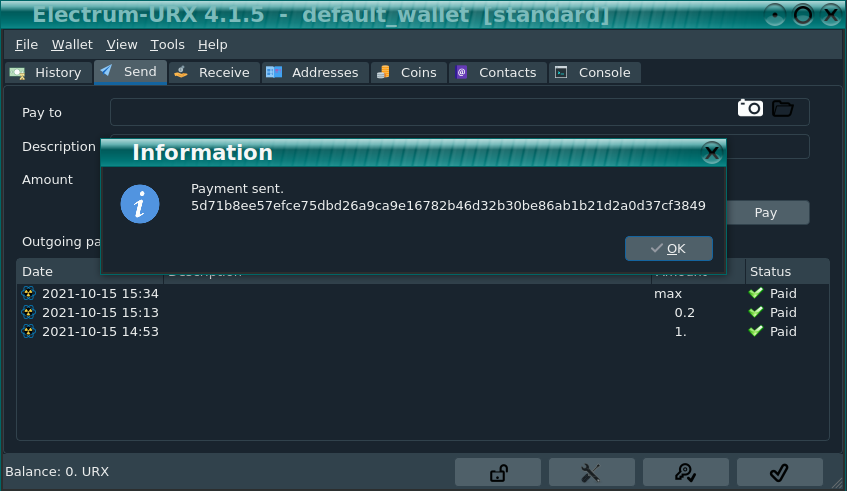Click the Balance: 0. URX status text
847x491 pixels.
57,472
